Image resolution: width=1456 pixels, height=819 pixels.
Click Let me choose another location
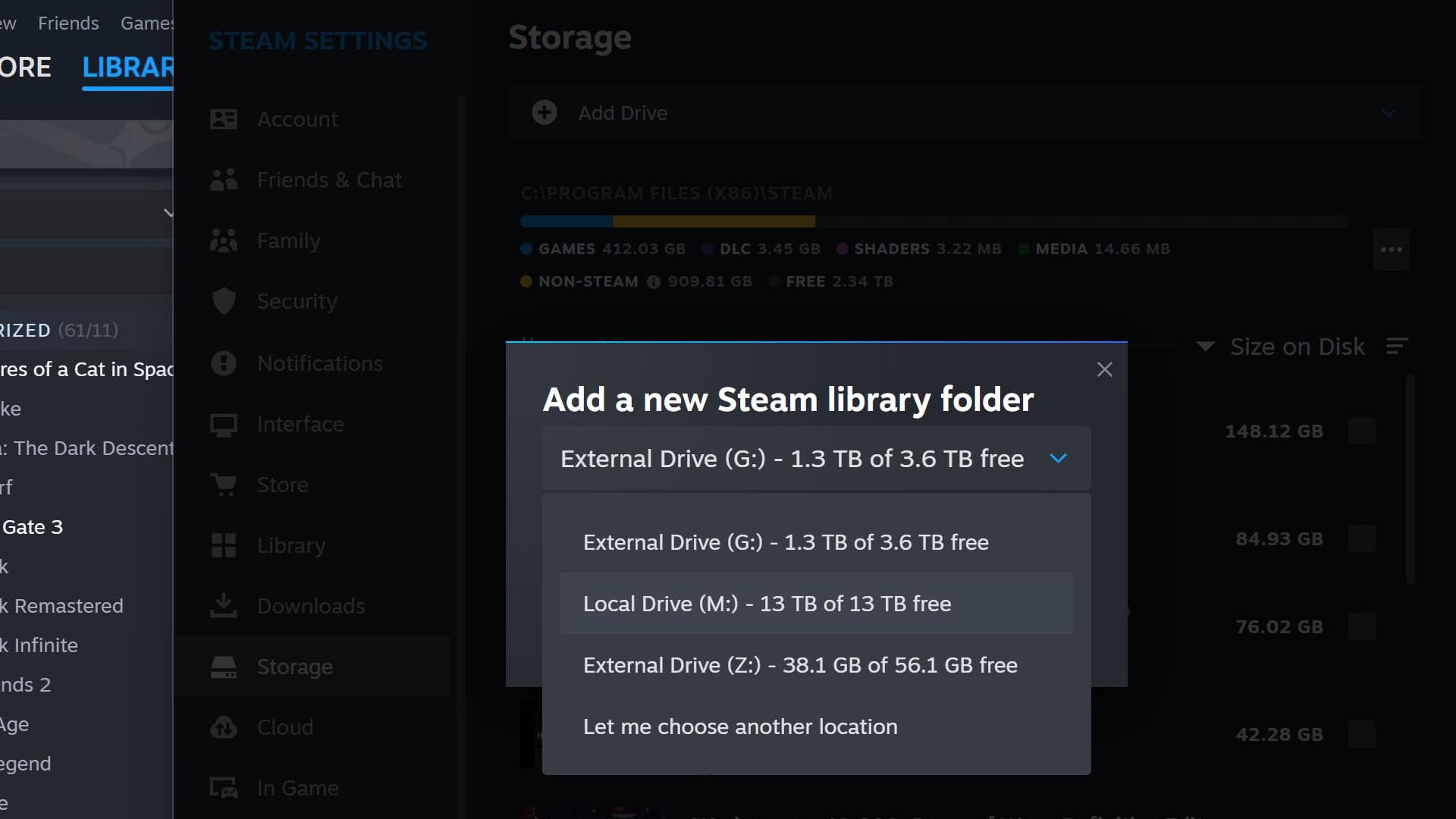(739, 726)
